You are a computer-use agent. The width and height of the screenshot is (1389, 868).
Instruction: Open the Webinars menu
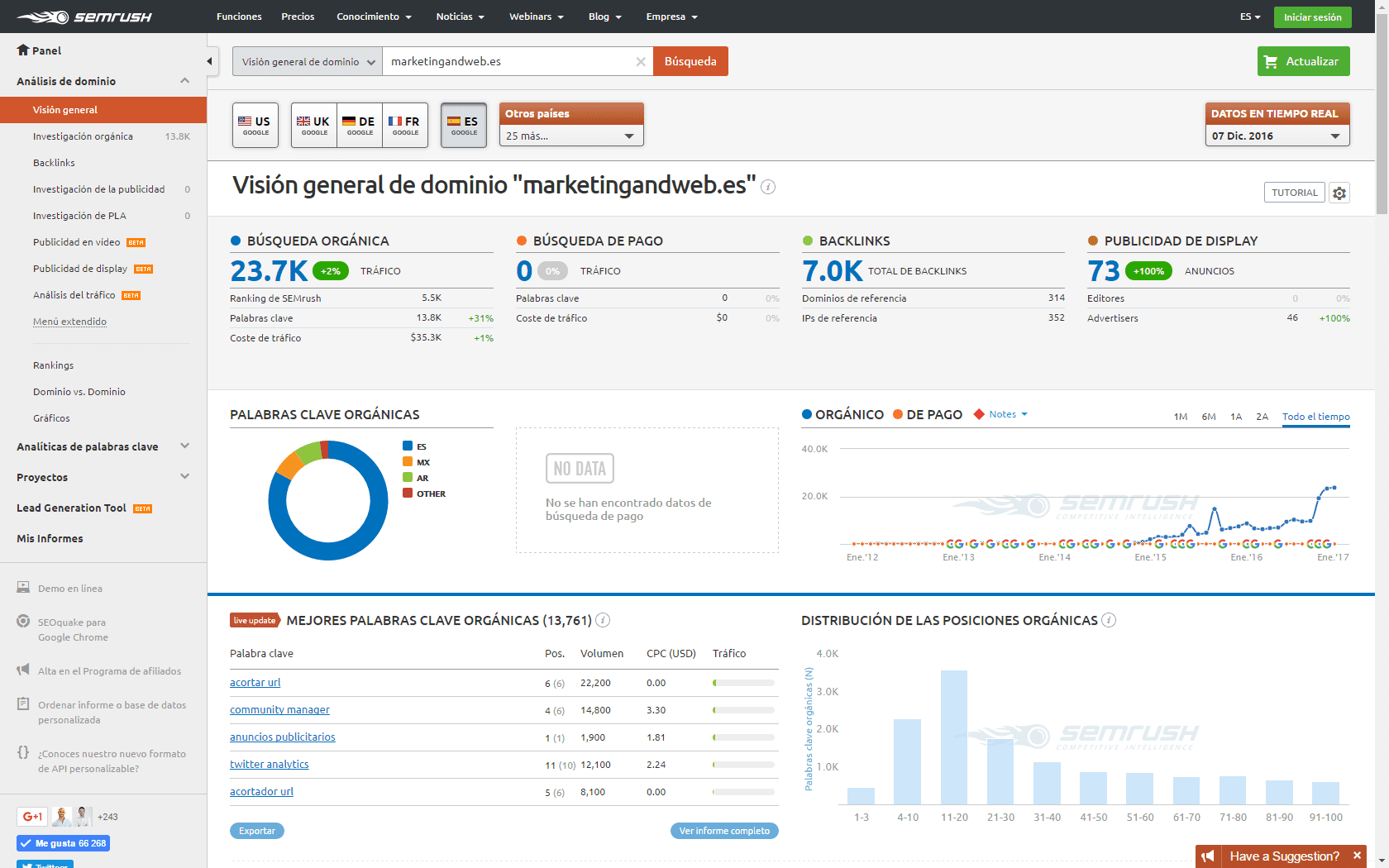[537, 17]
